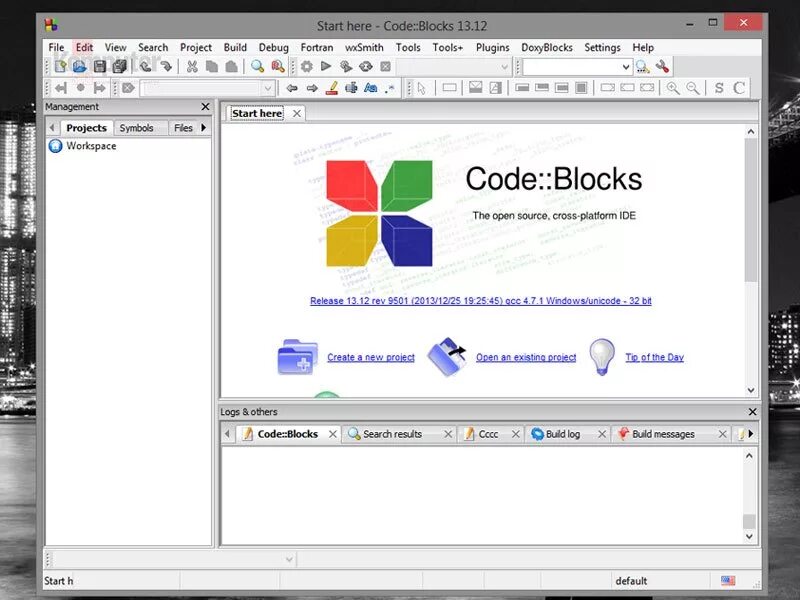Click the Redo arrow icon

(166, 66)
